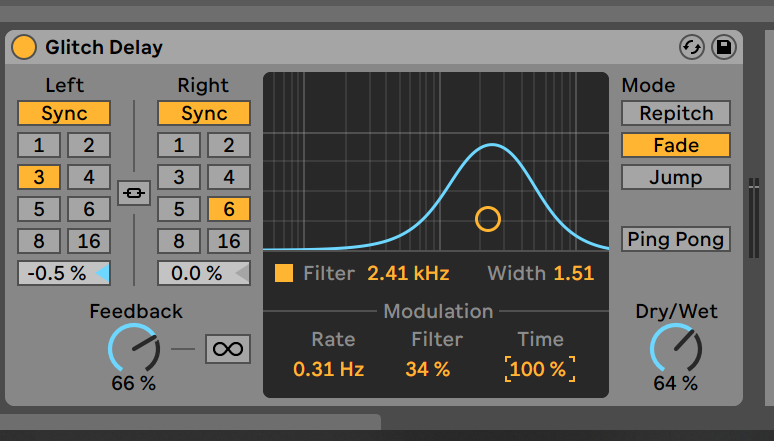Viewport: 774px width, 441px height.
Task: Set Right delay to 4 sixteenths
Action: pyautogui.click(x=229, y=177)
